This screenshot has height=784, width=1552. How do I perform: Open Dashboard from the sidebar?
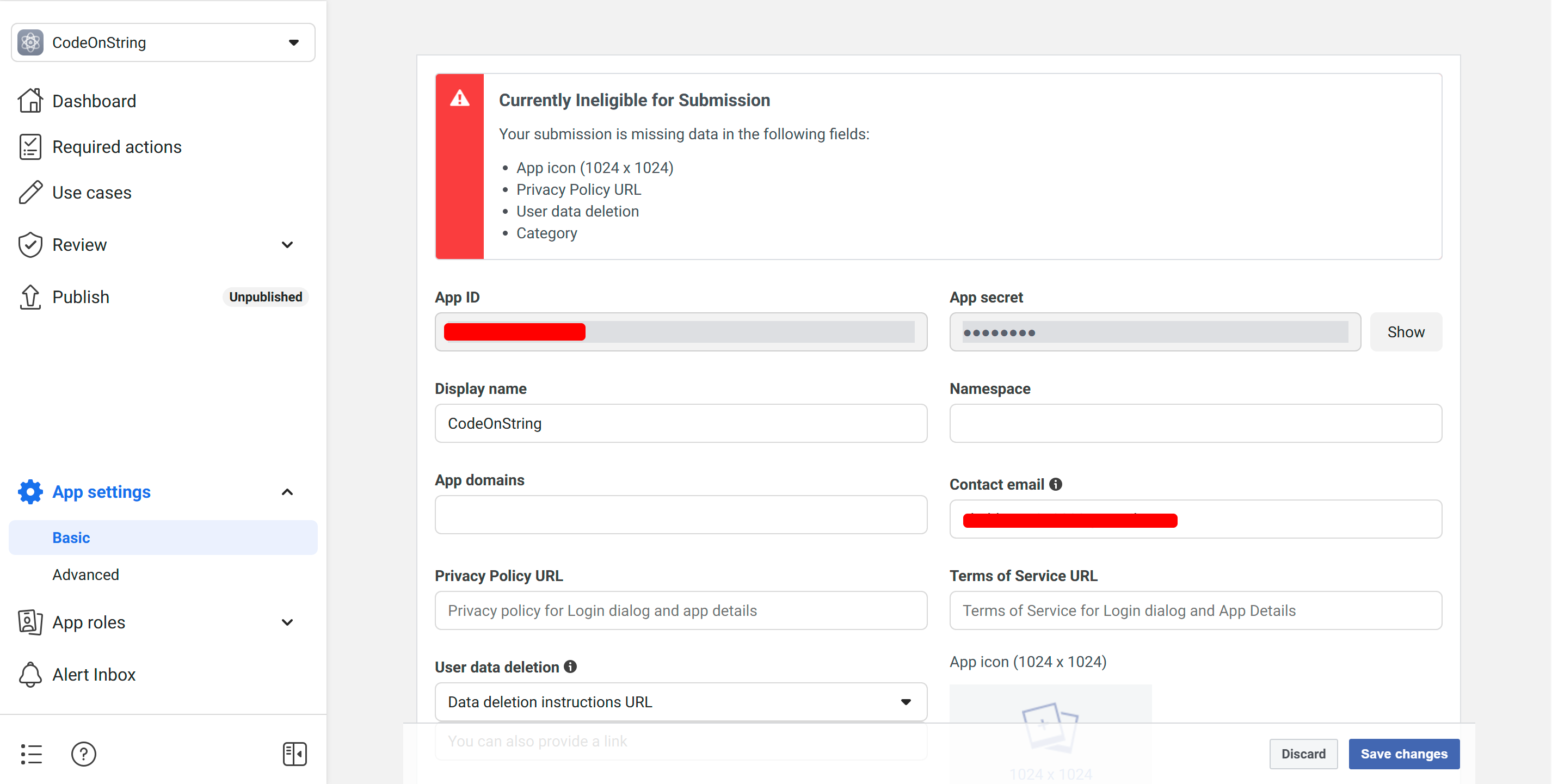(94, 101)
